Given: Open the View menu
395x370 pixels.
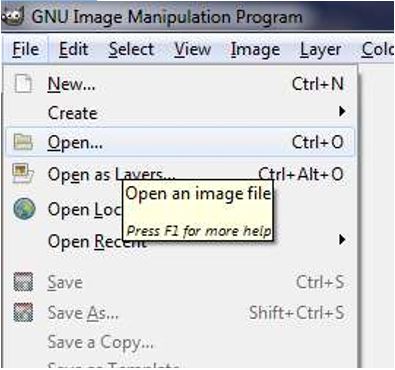Looking at the screenshot, I should point(193,50).
